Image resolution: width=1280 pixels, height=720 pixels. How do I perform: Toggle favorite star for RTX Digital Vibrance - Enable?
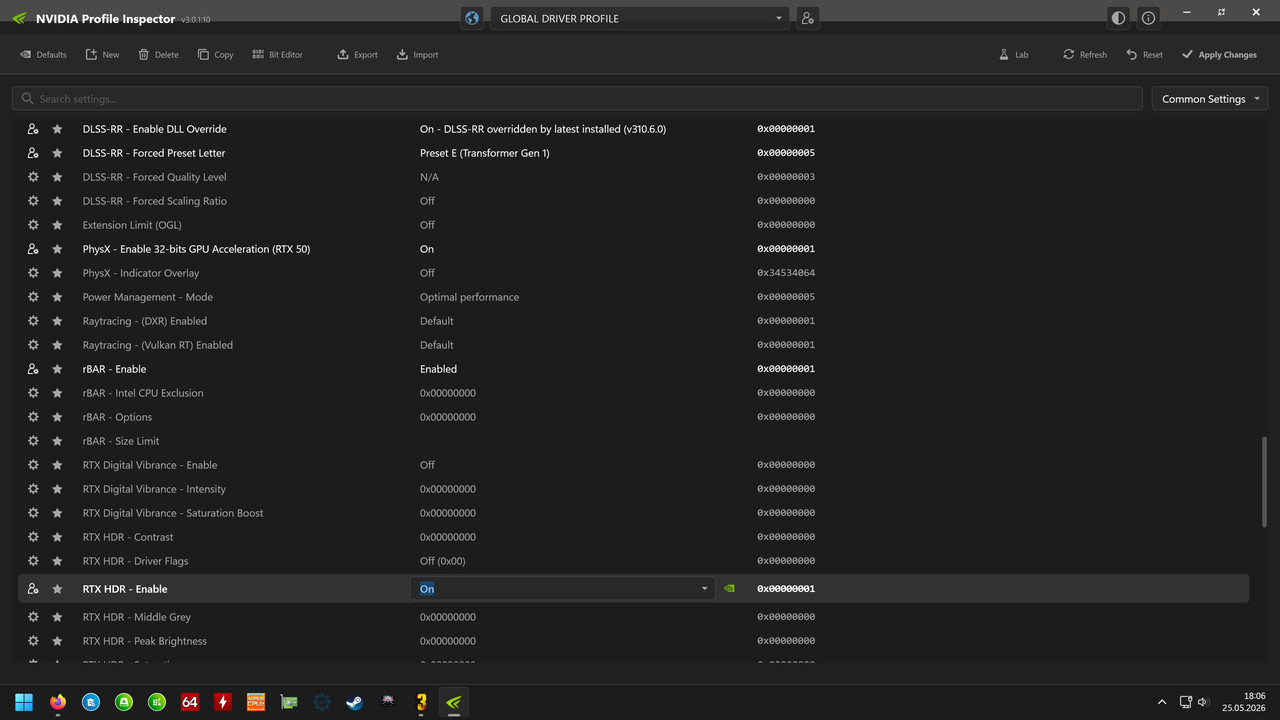click(57, 465)
